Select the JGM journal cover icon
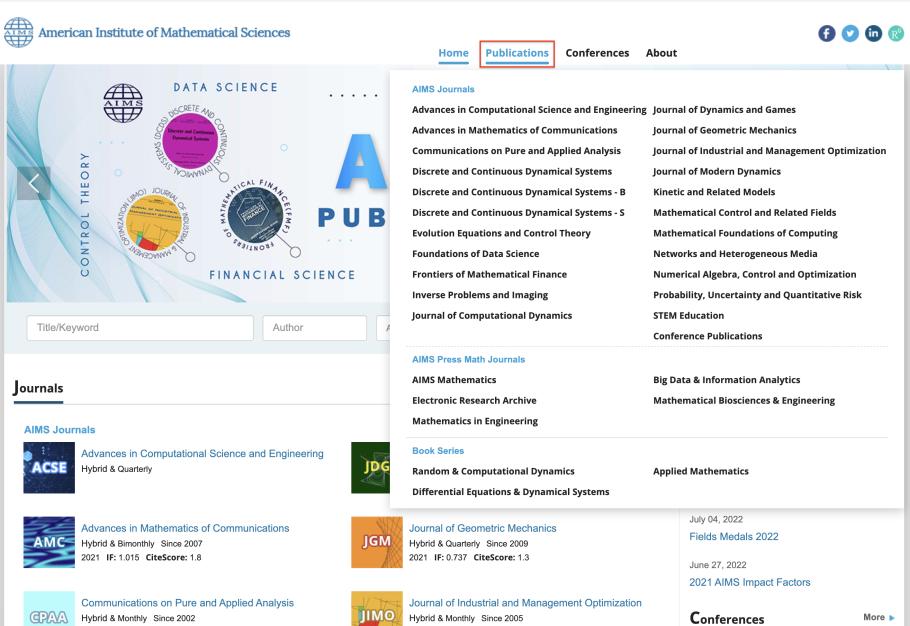This screenshot has height=626, width=910. [376, 542]
